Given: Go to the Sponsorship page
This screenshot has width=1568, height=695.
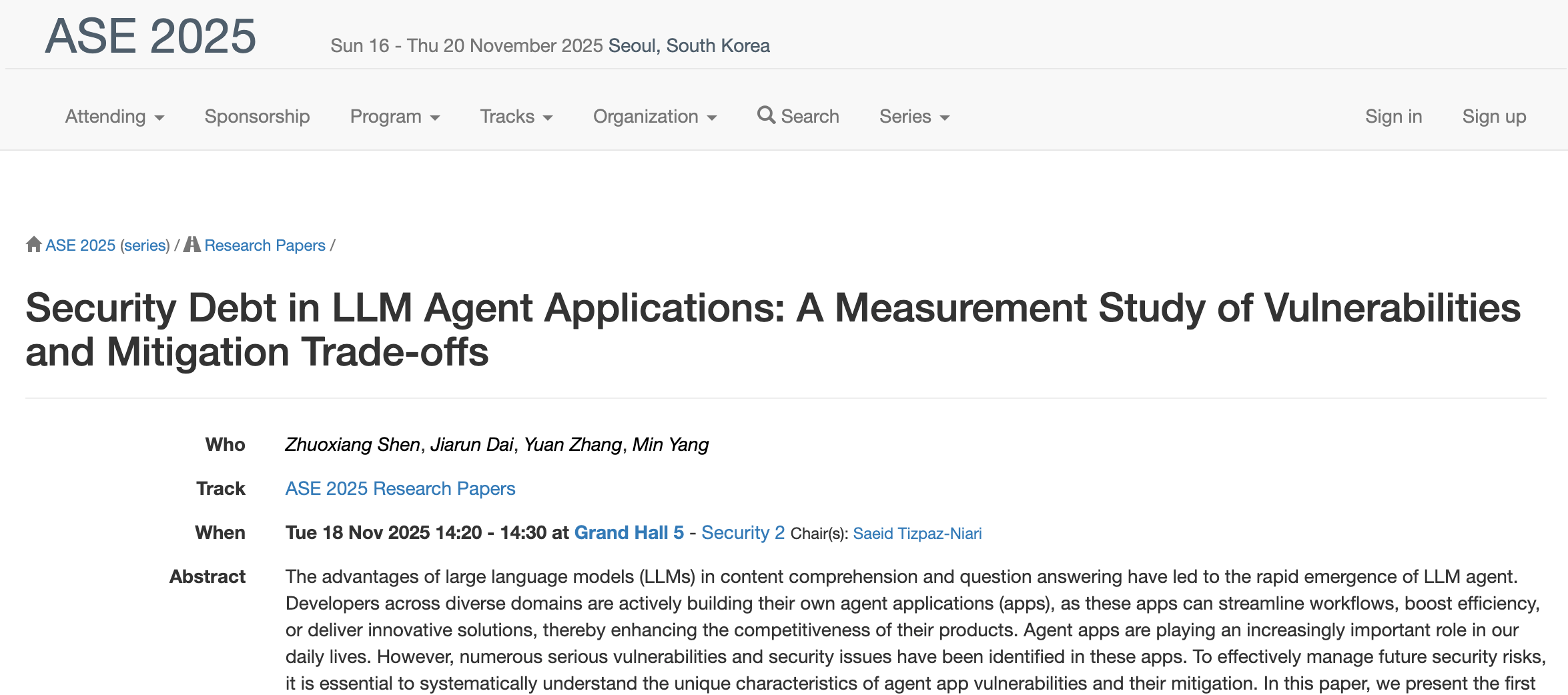Looking at the screenshot, I should click(257, 117).
